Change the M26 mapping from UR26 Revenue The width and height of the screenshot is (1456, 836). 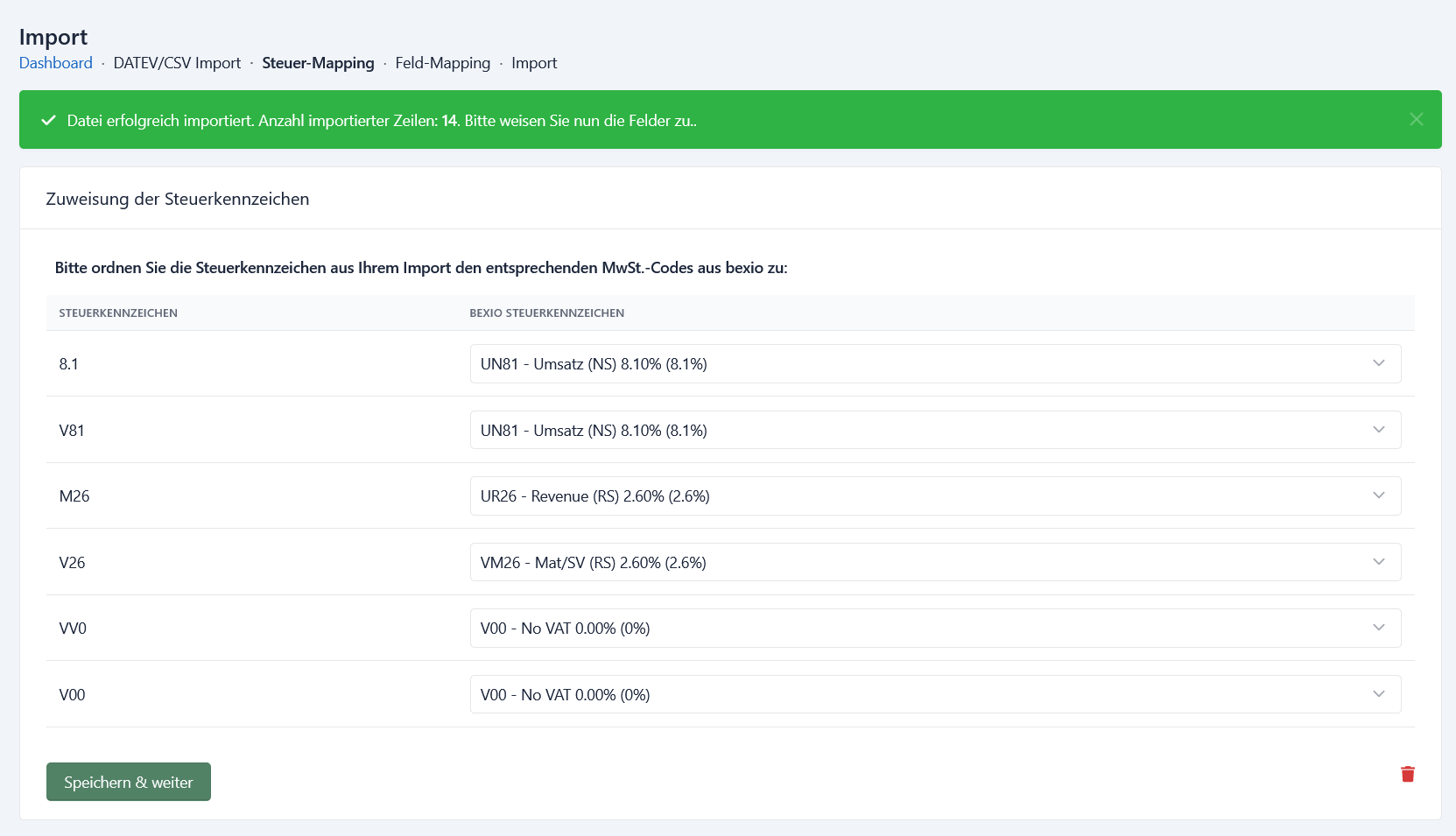click(x=934, y=496)
